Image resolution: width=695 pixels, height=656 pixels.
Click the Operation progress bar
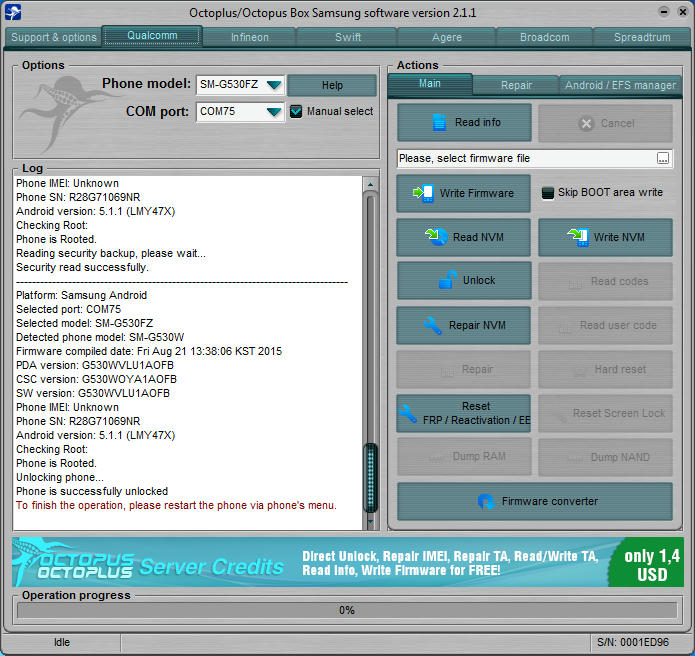[347, 610]
